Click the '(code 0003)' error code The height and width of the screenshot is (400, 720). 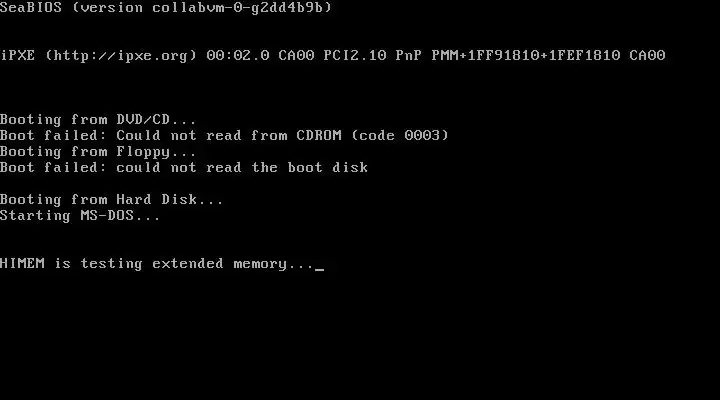[x=399, y=135]
